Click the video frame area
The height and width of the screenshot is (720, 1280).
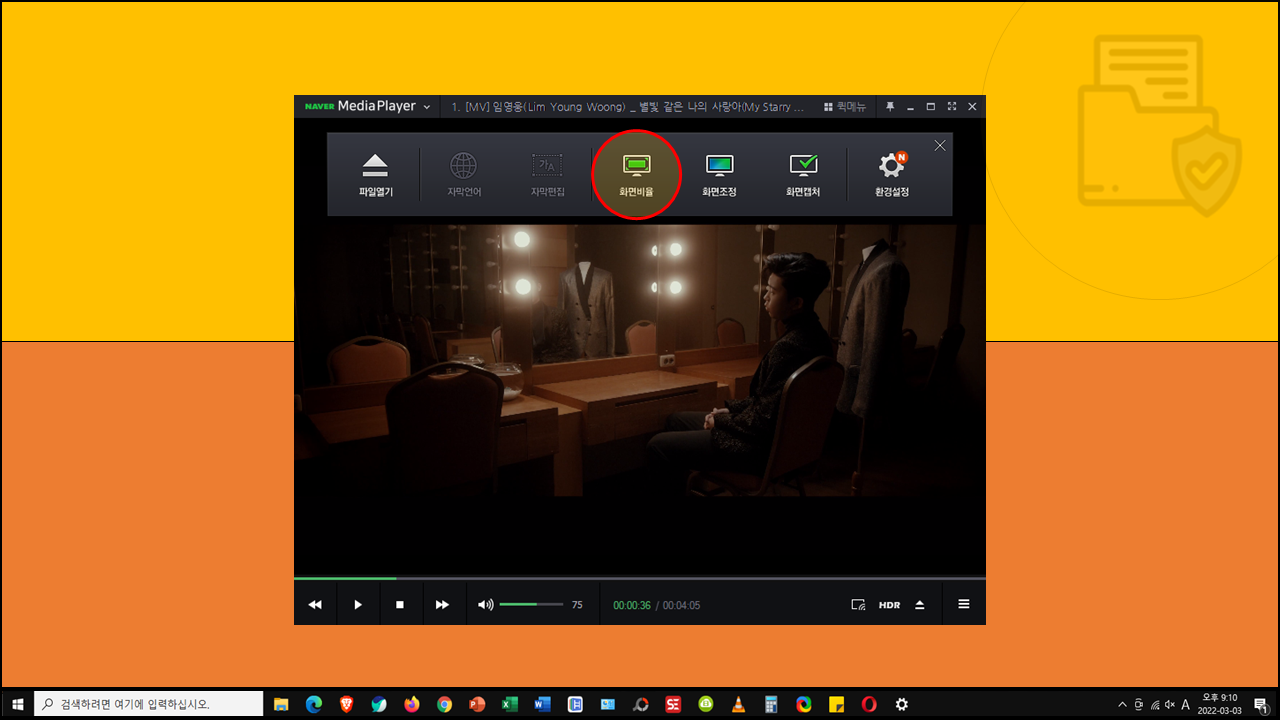[x=640, y=360]
